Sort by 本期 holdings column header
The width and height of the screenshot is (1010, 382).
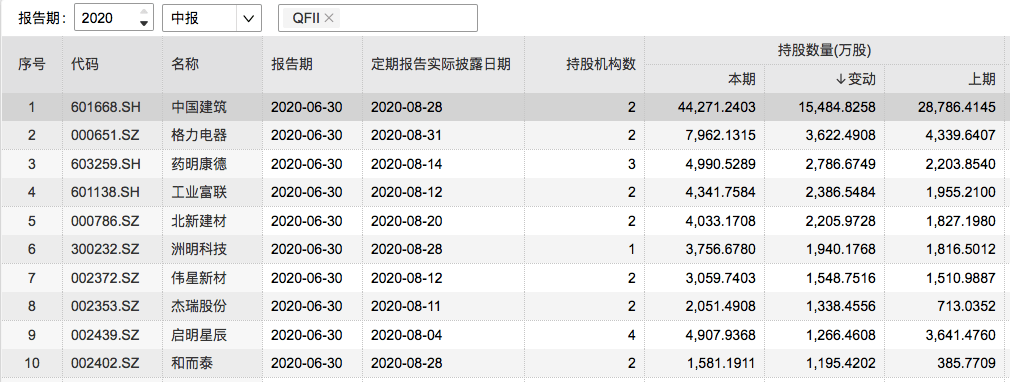742,79
